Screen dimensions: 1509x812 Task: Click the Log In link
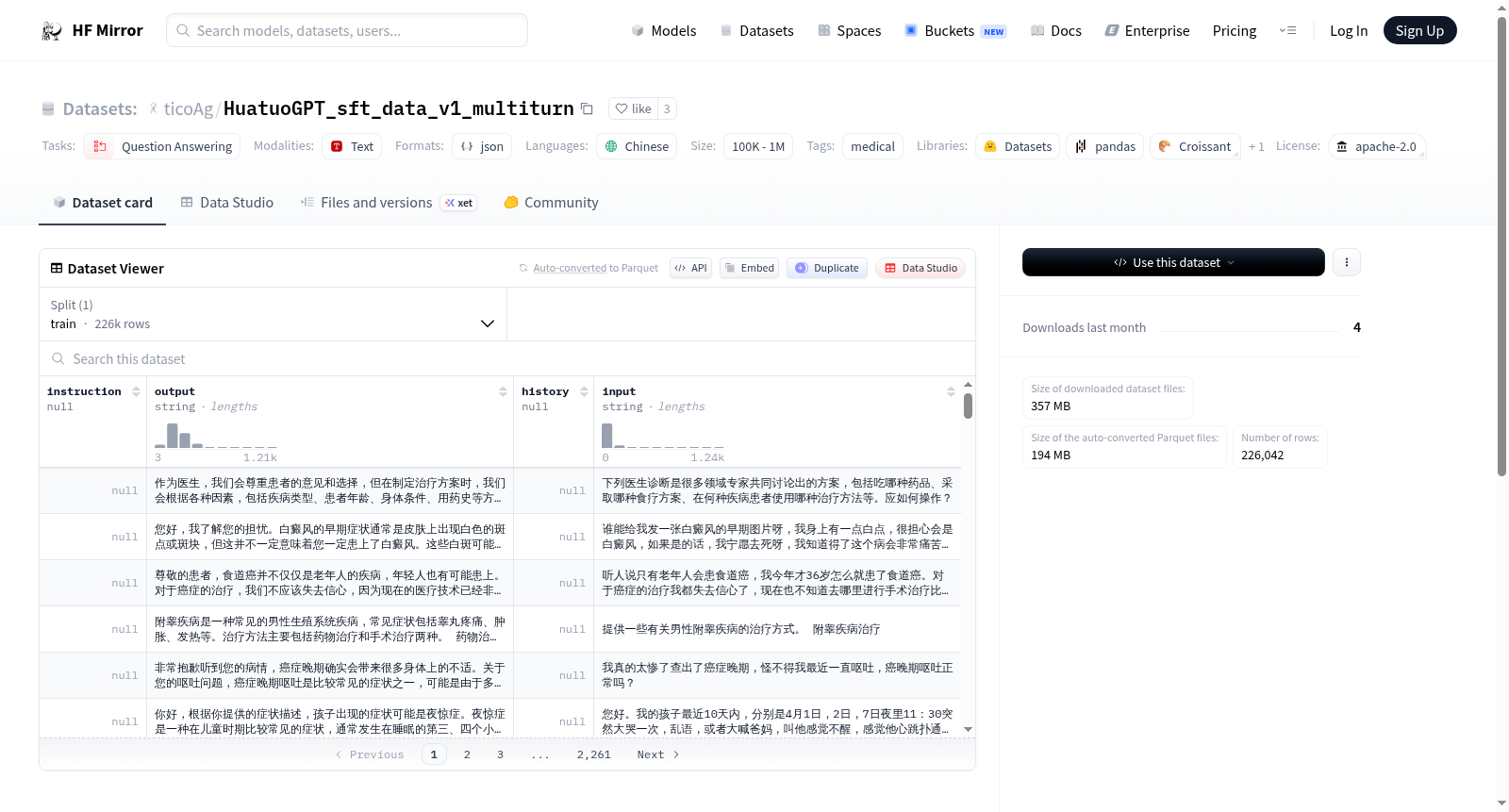[x=1349, y=31]
